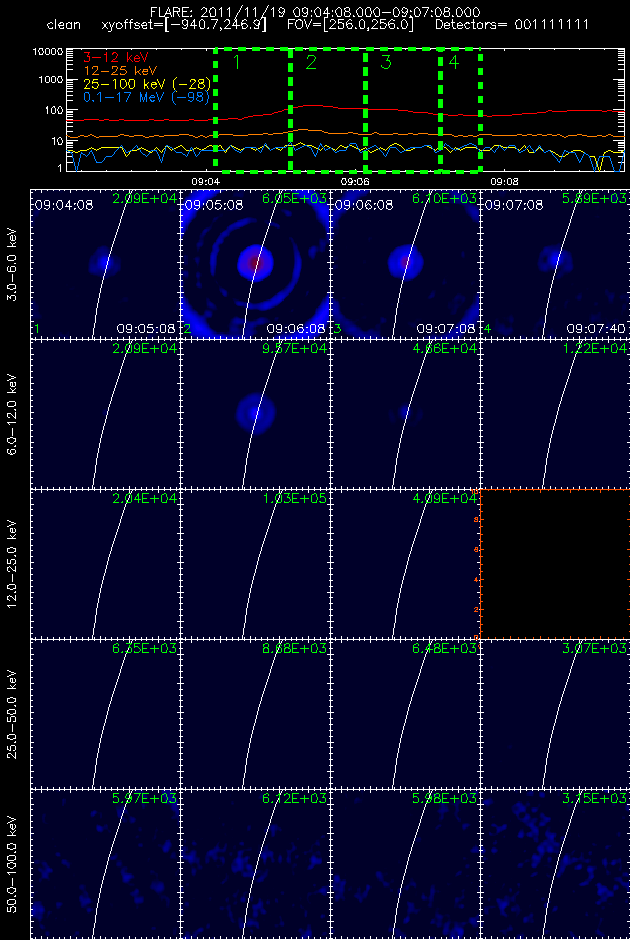
Task: Select the orange 12-25 keV legend entry
Action: pyautogui.click(x=120, y=71)
